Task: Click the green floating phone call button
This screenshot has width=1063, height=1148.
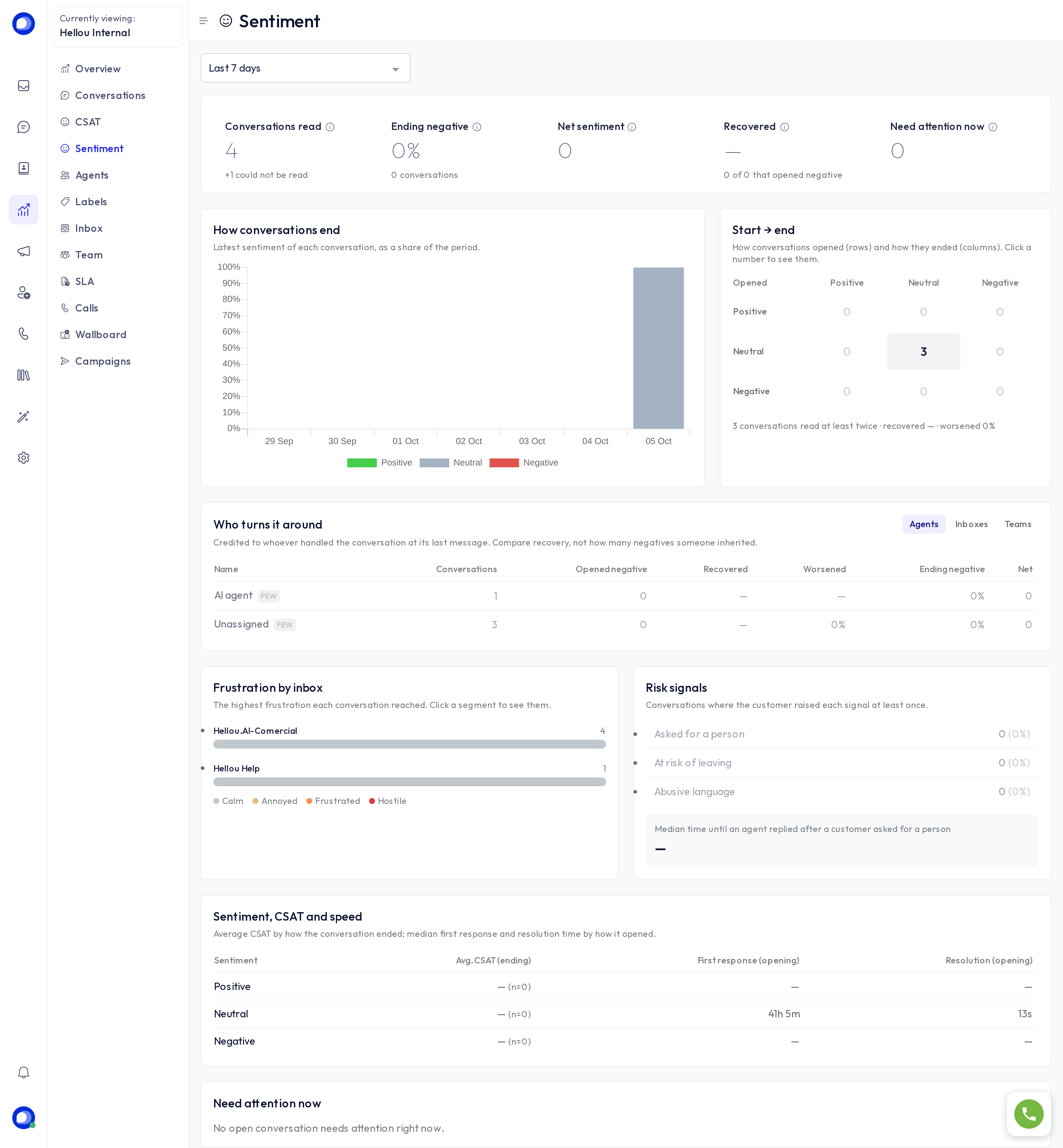Action: tap(1028, 1114)
